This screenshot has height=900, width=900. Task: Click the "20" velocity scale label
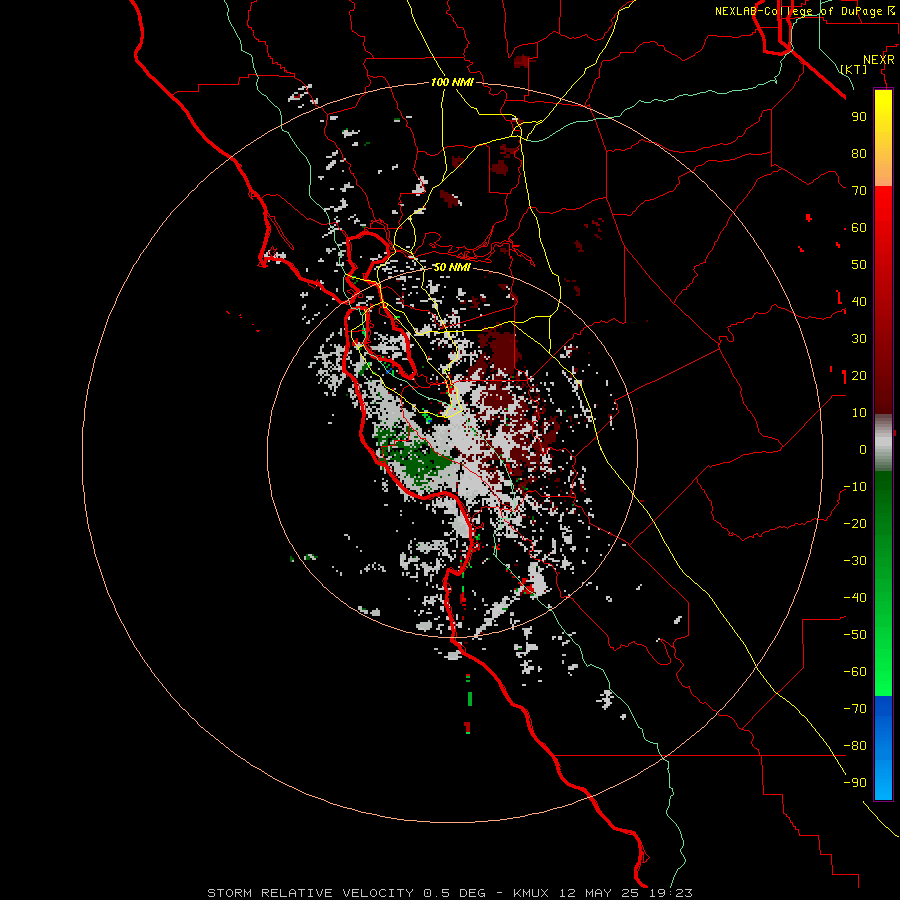(x=859, y=375)
